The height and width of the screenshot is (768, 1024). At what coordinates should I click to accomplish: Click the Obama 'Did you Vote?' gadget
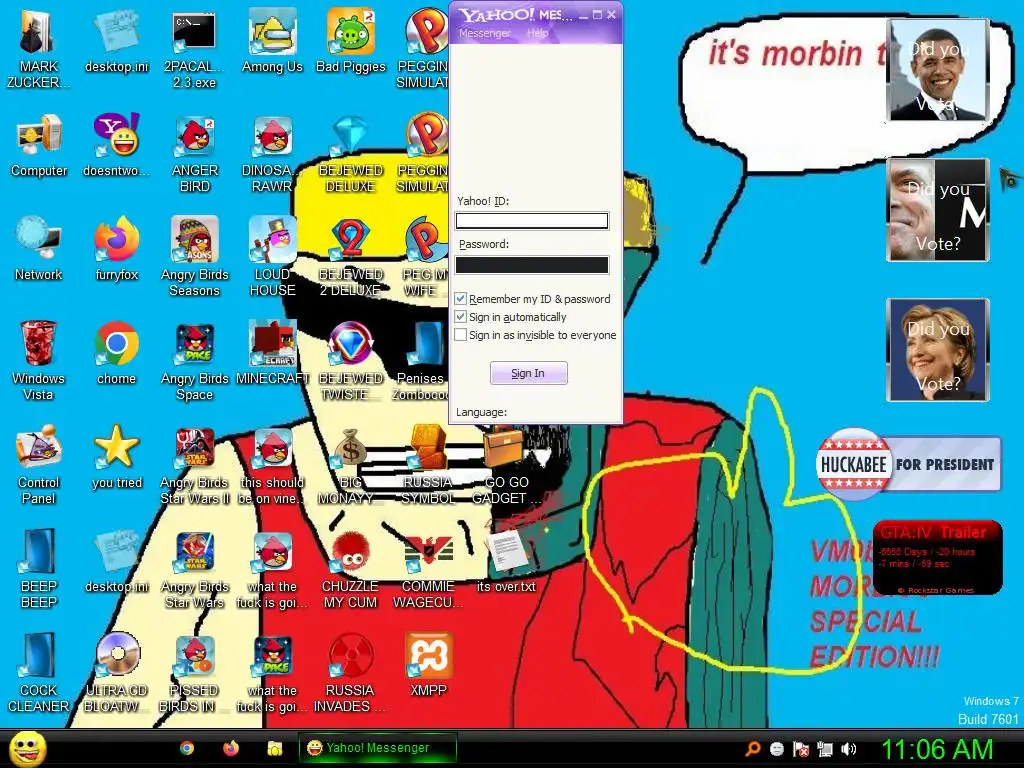coord(938,70)
